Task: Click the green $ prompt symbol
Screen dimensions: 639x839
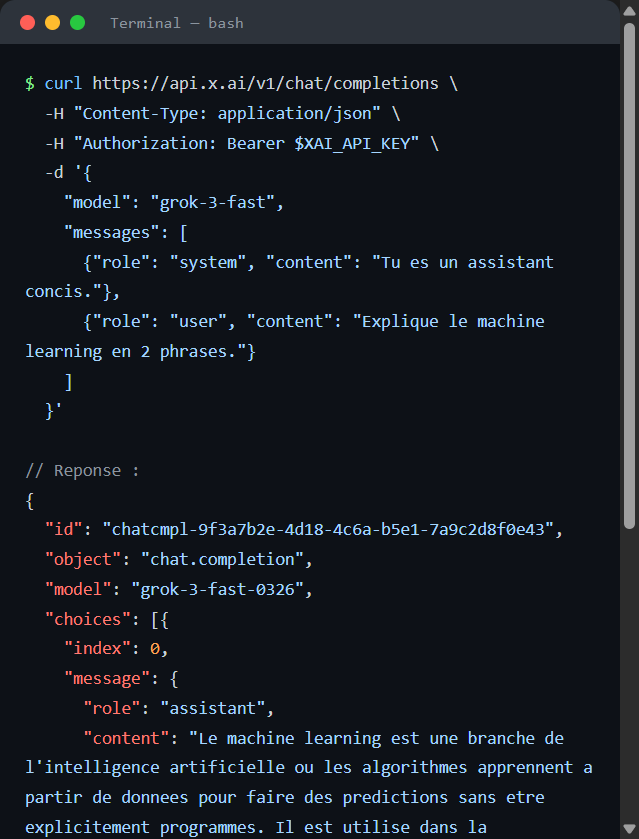Action: (x=30, y=83)
